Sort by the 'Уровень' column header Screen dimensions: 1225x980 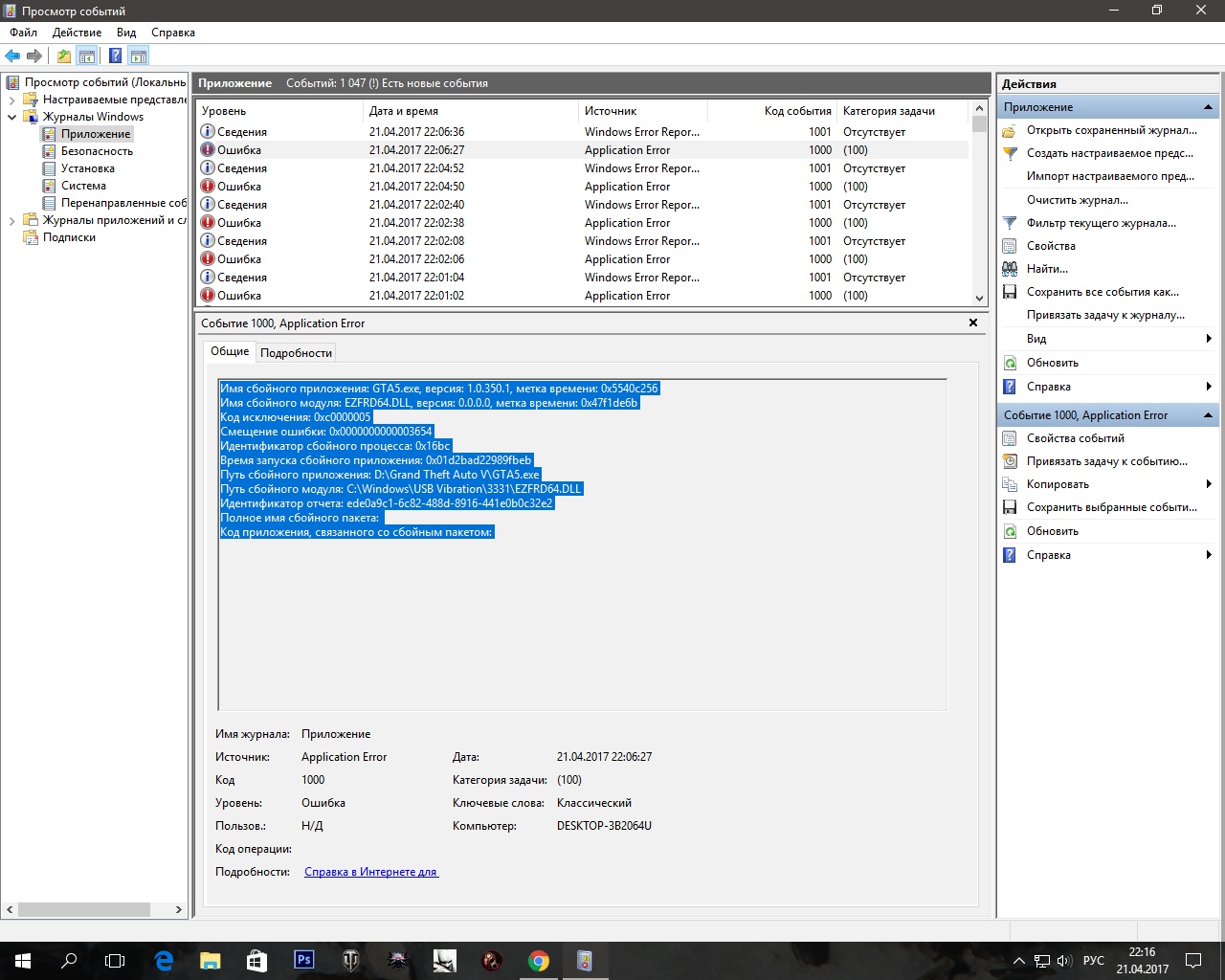tap(278, 111)
